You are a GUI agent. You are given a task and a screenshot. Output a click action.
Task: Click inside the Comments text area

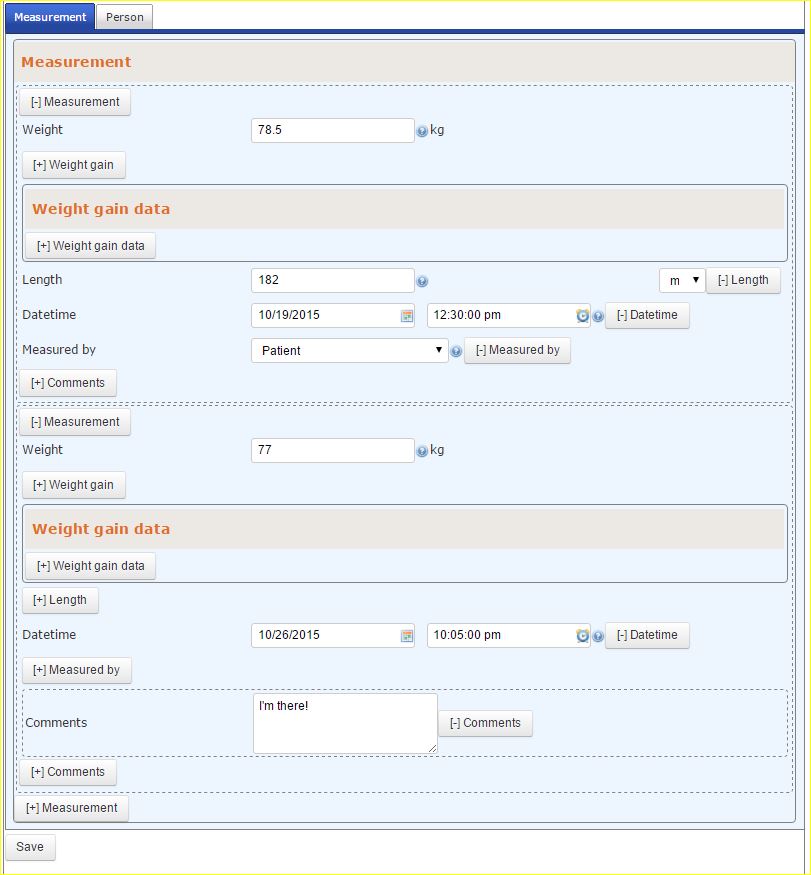click(344, 722)
